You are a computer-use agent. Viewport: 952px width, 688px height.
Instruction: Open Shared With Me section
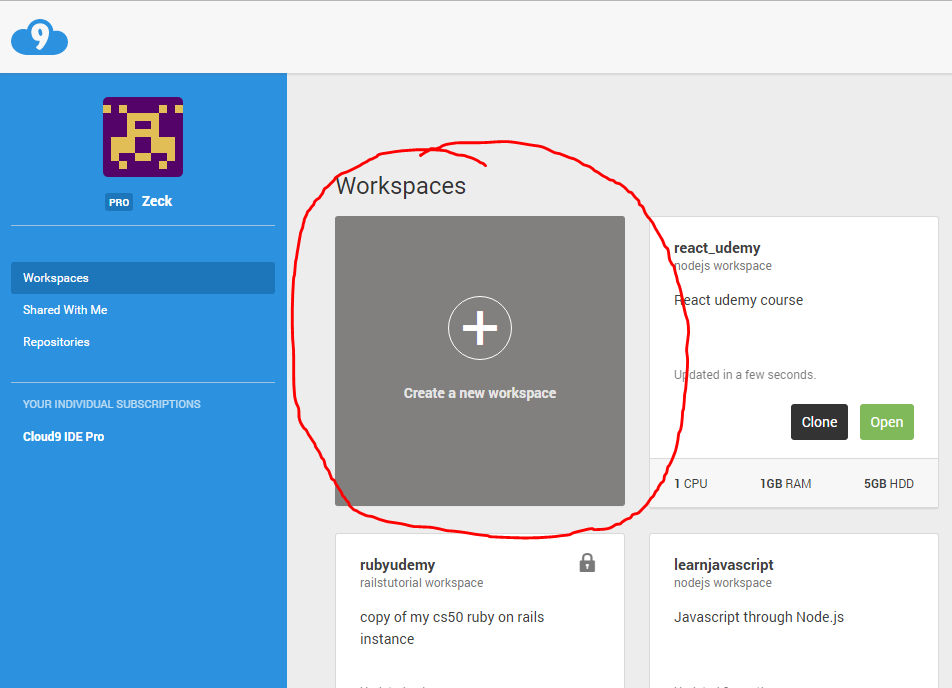[x=65, y=310]
